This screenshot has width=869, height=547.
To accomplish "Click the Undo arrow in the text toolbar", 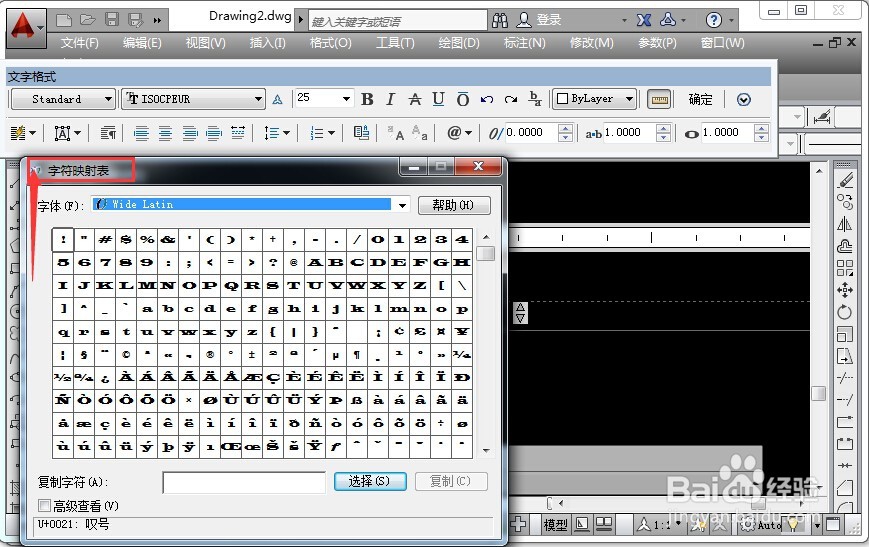I will (x=487, y=99).
